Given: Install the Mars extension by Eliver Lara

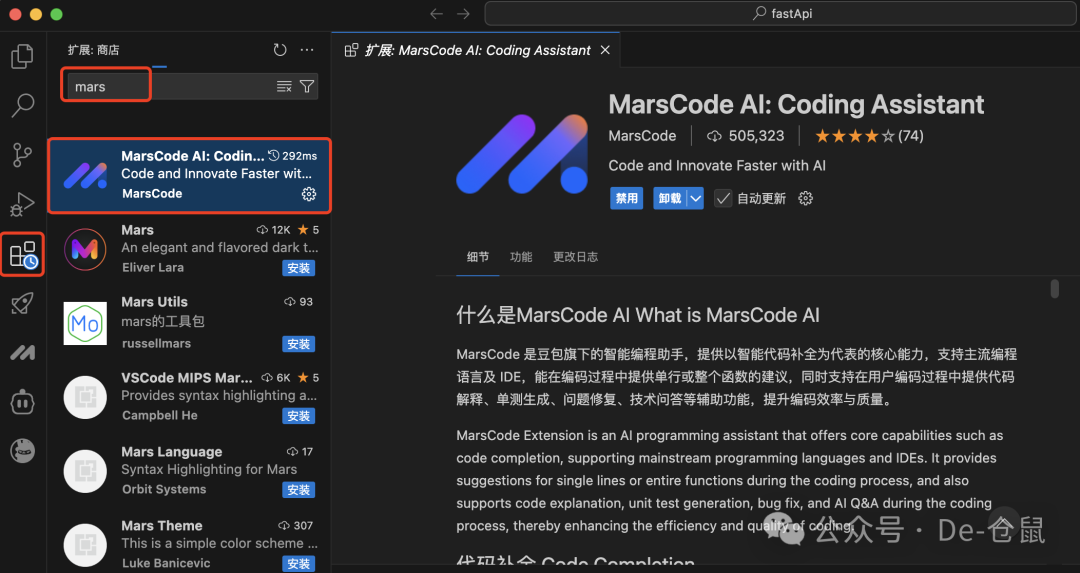Looking at the screenshot, I should pos(298,268).
